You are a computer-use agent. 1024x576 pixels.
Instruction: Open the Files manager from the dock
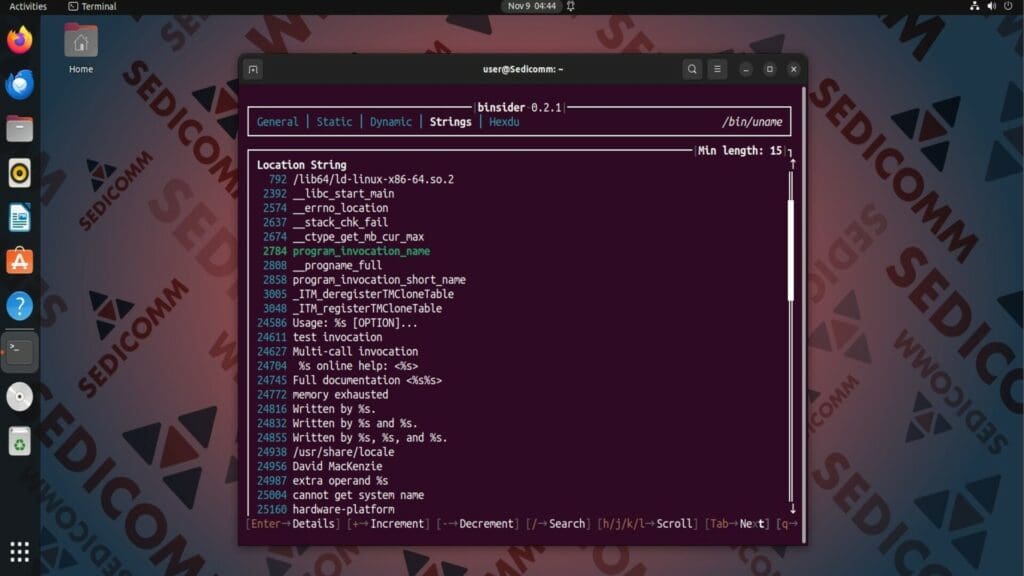point(19,128)
